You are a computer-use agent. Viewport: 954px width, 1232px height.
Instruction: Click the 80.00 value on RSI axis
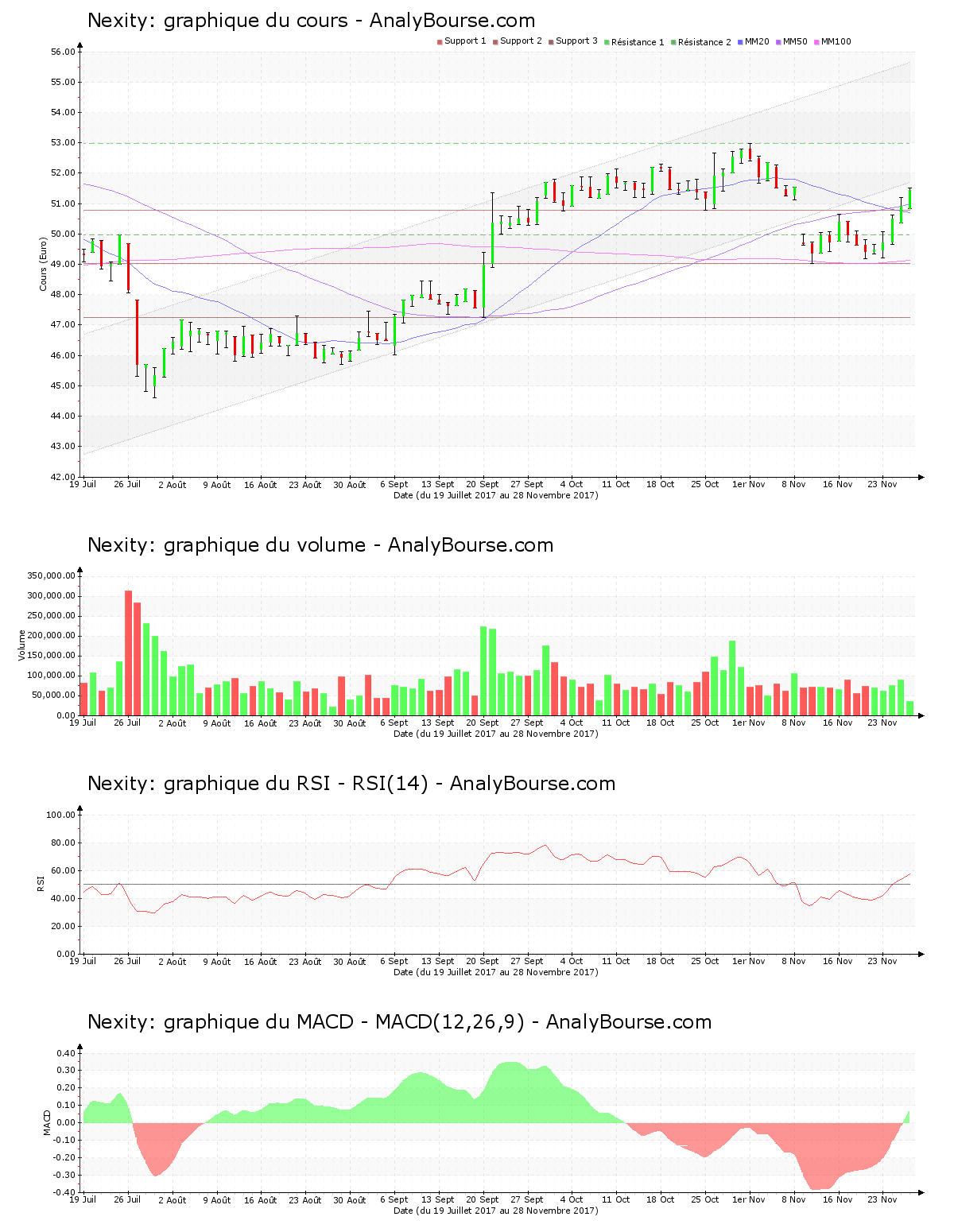tap(63, 843)
